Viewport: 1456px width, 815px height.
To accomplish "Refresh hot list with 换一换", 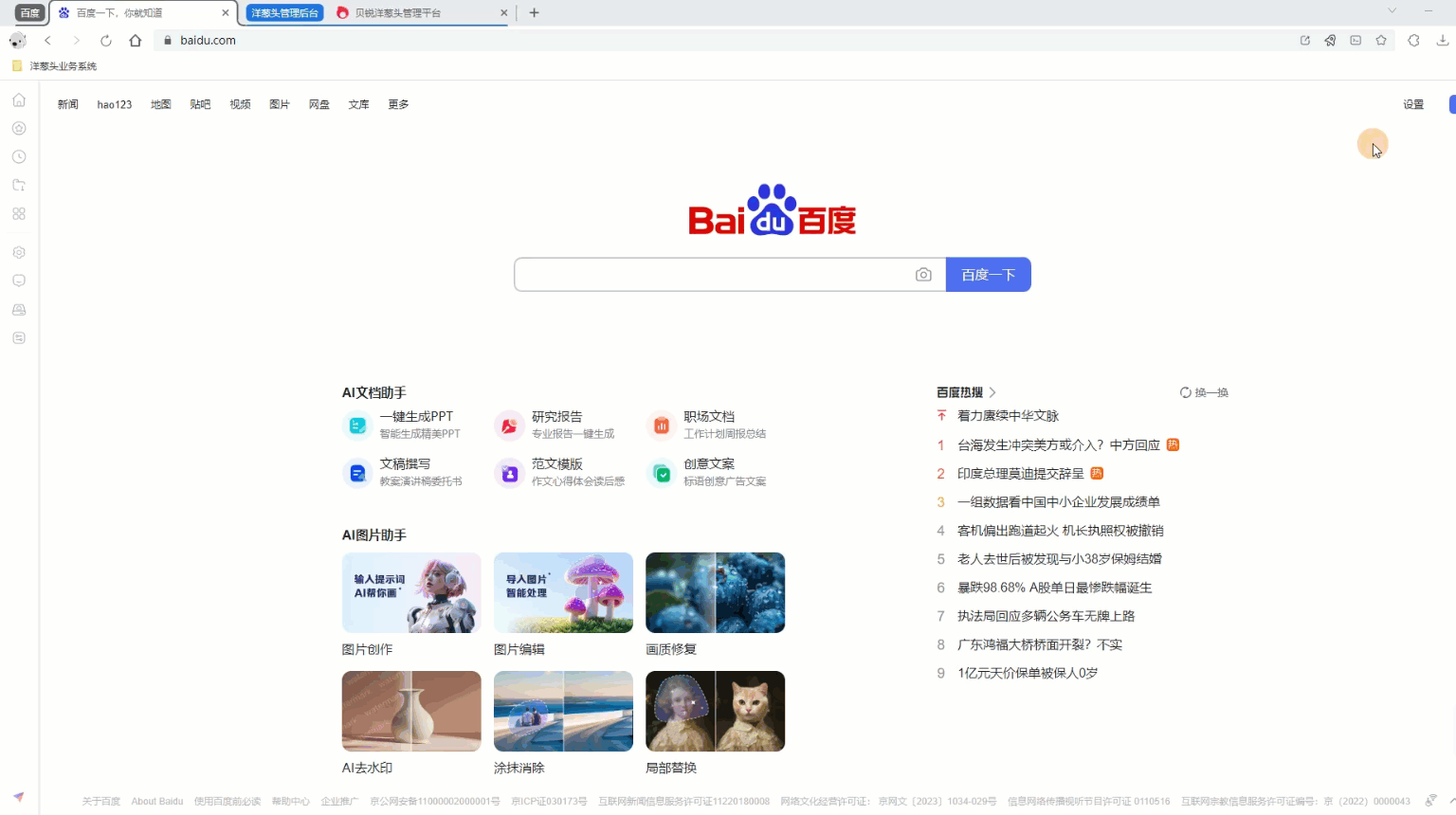I will pyautogui.click(x=1204, y=392).
